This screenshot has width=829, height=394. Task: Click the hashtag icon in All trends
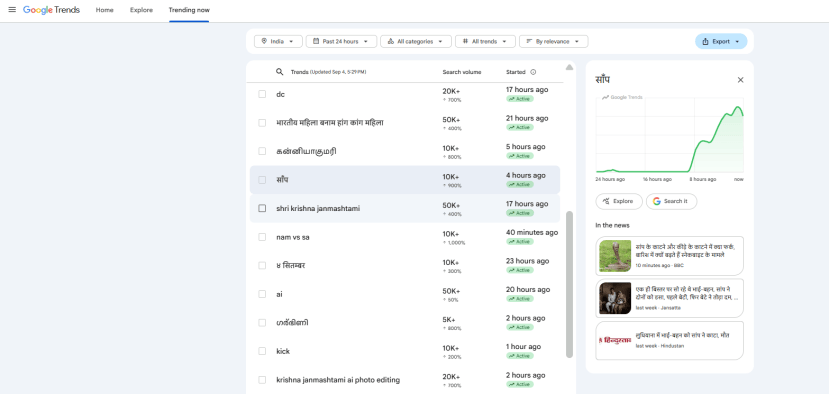(465, 41)
